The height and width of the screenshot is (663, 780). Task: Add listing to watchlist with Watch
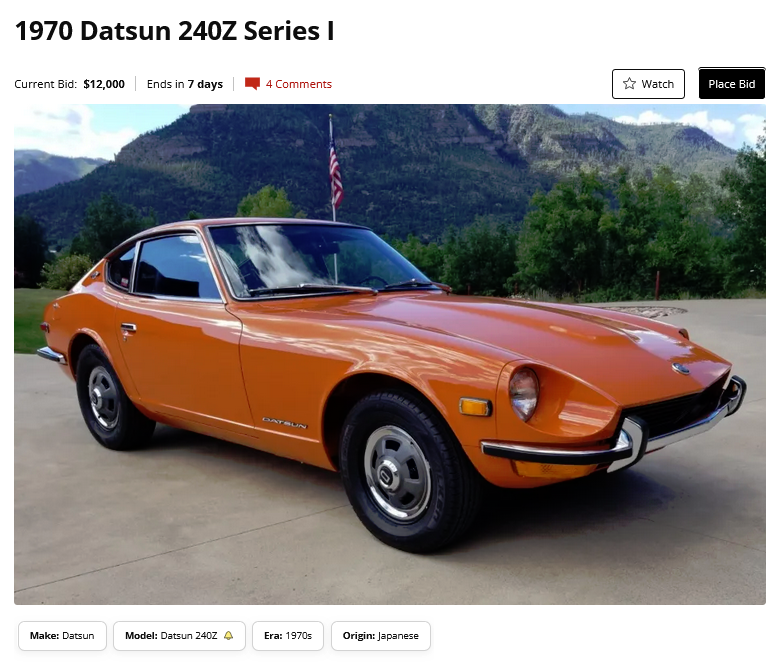pos(648,84)
